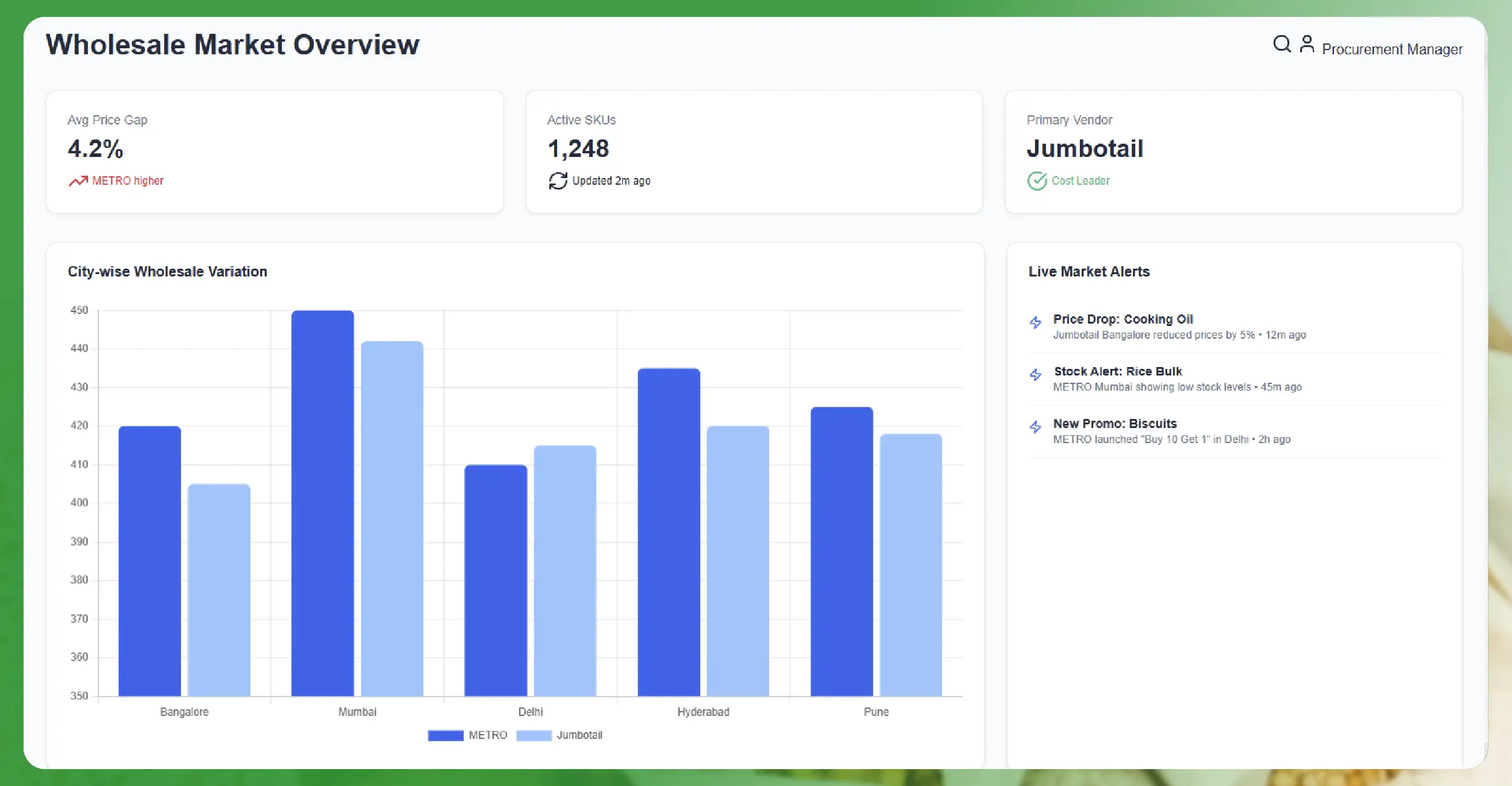Toggle METRO series in chart legend
The height and width of the screenshot is (786, 1512).
pyautogui.click(x=488, y=735)
